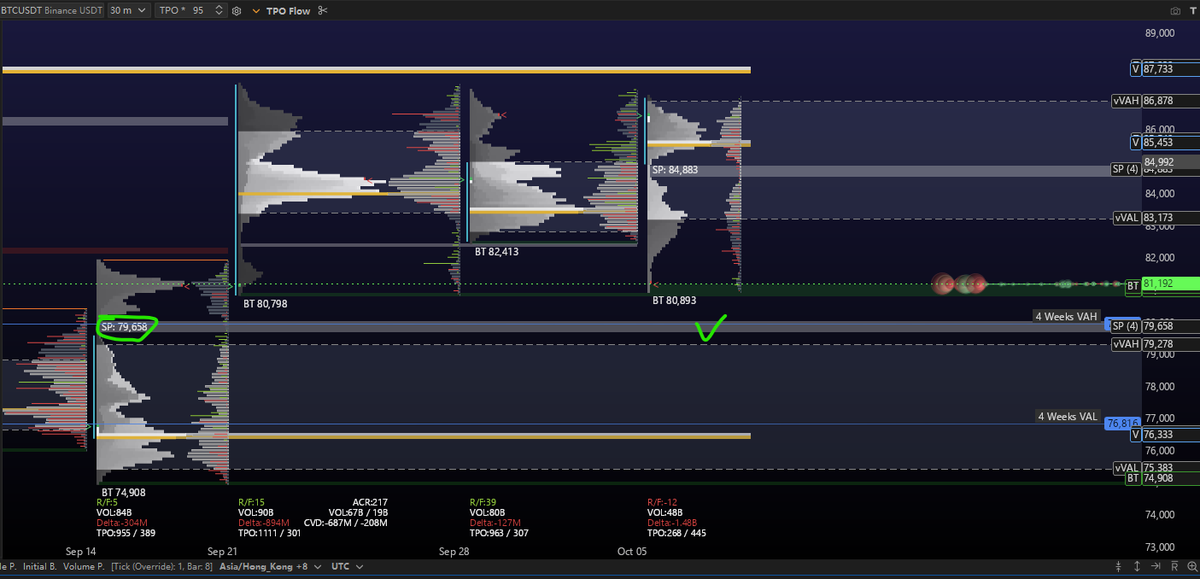Open the chart settings gear icon
Viewport: 1200px width, 579px height.
pos(236,10)
